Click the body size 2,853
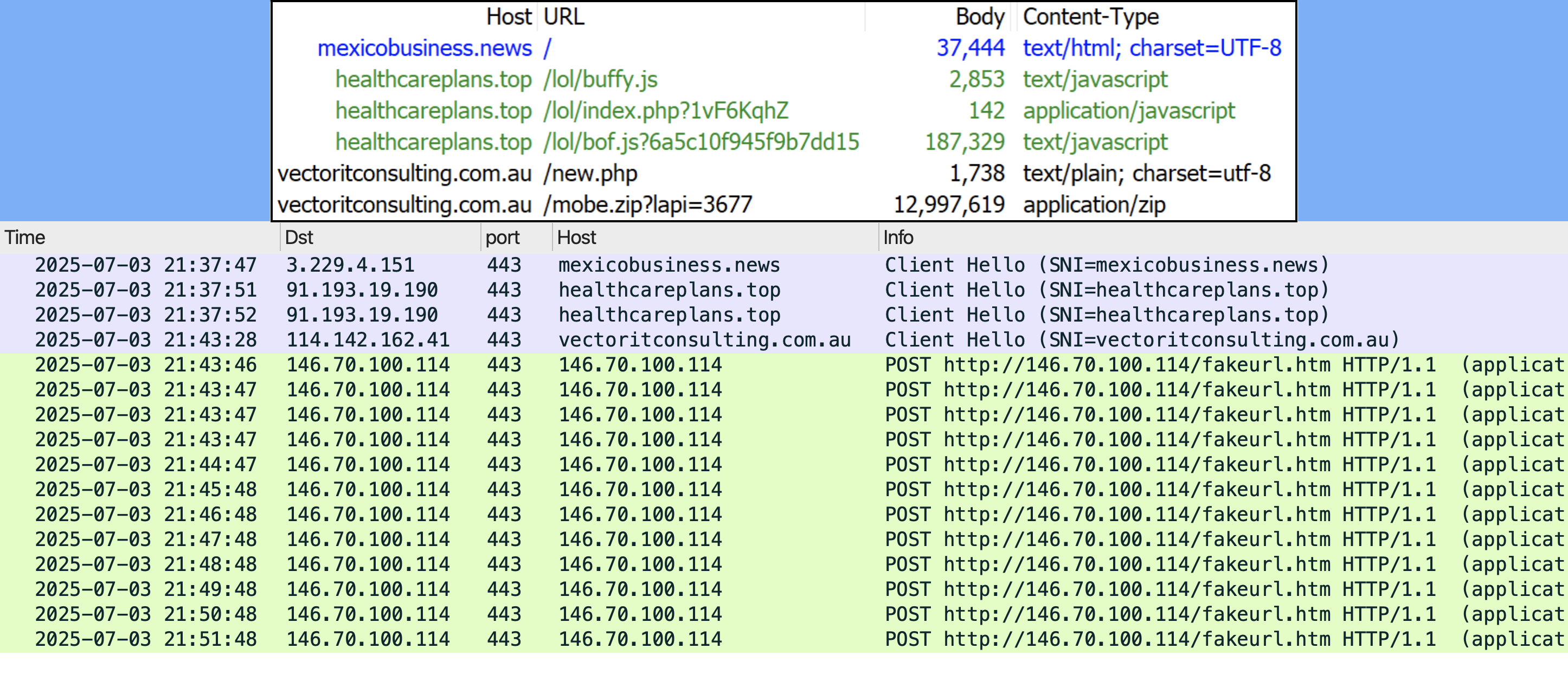 [976, 79]
